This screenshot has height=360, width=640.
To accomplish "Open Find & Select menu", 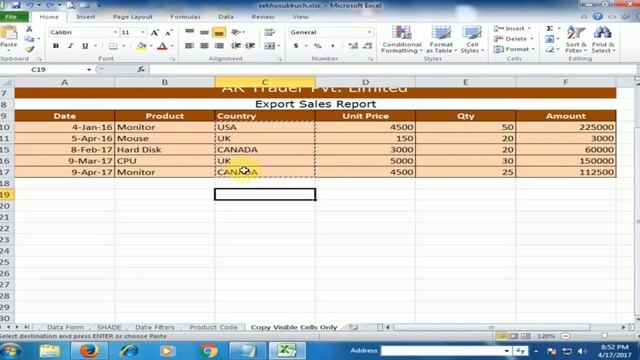I will coord(603,40).
